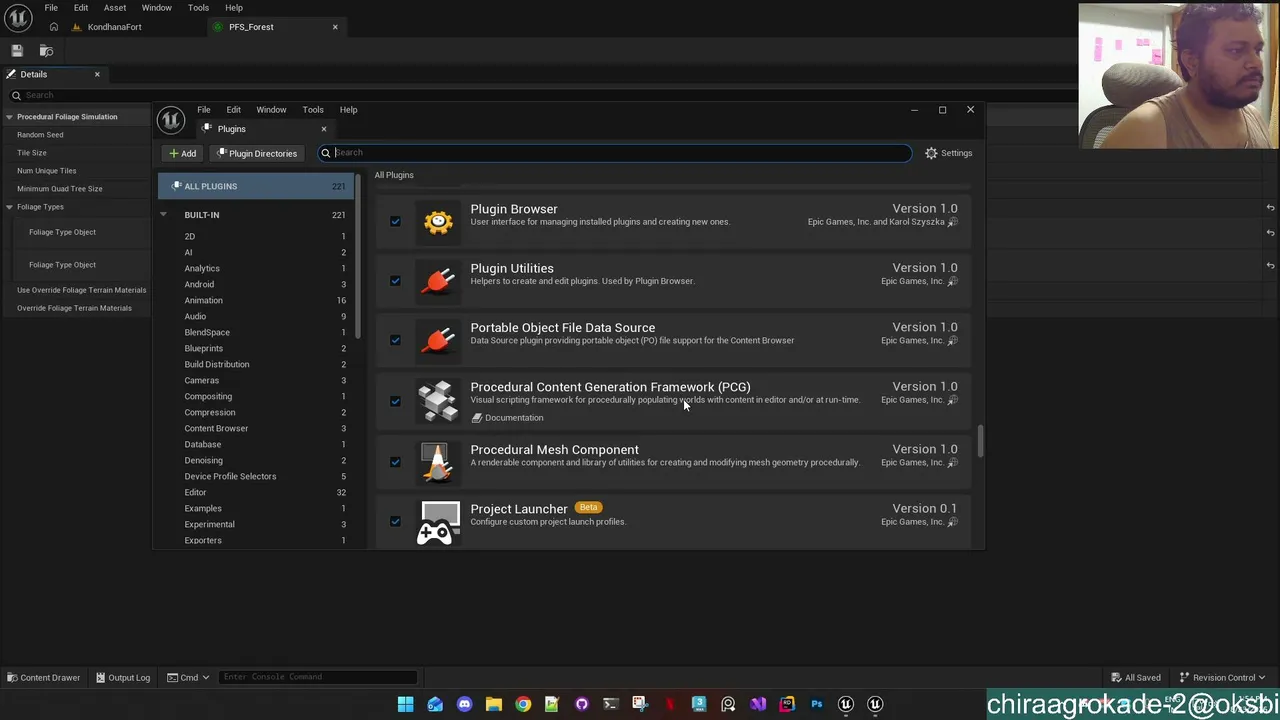The width and height of the screenshot is (1280, 720).
Task: Switch to the PFS_Forest tab
Action: tap(251, 27)
